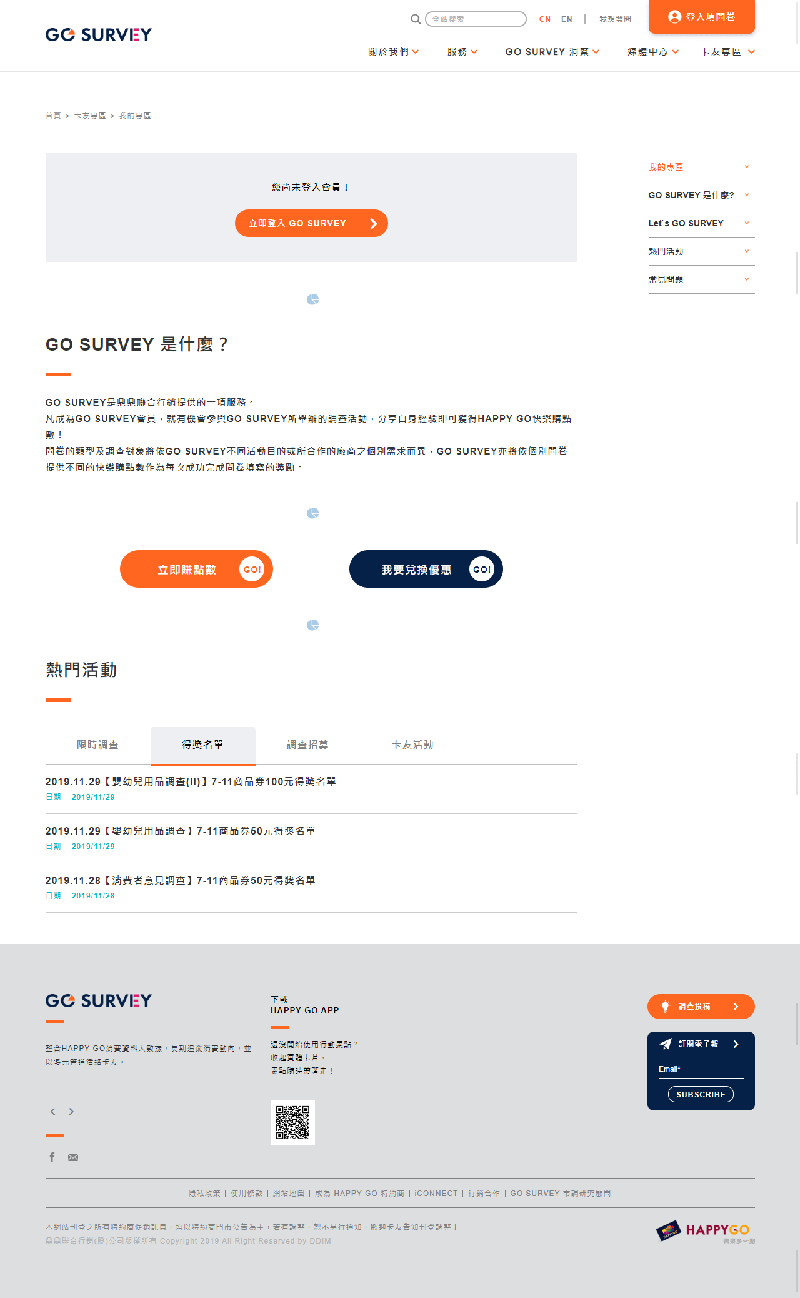
Task: Open 2019.11.29 winners list with 60元 voucher
Action: point(180,831)
